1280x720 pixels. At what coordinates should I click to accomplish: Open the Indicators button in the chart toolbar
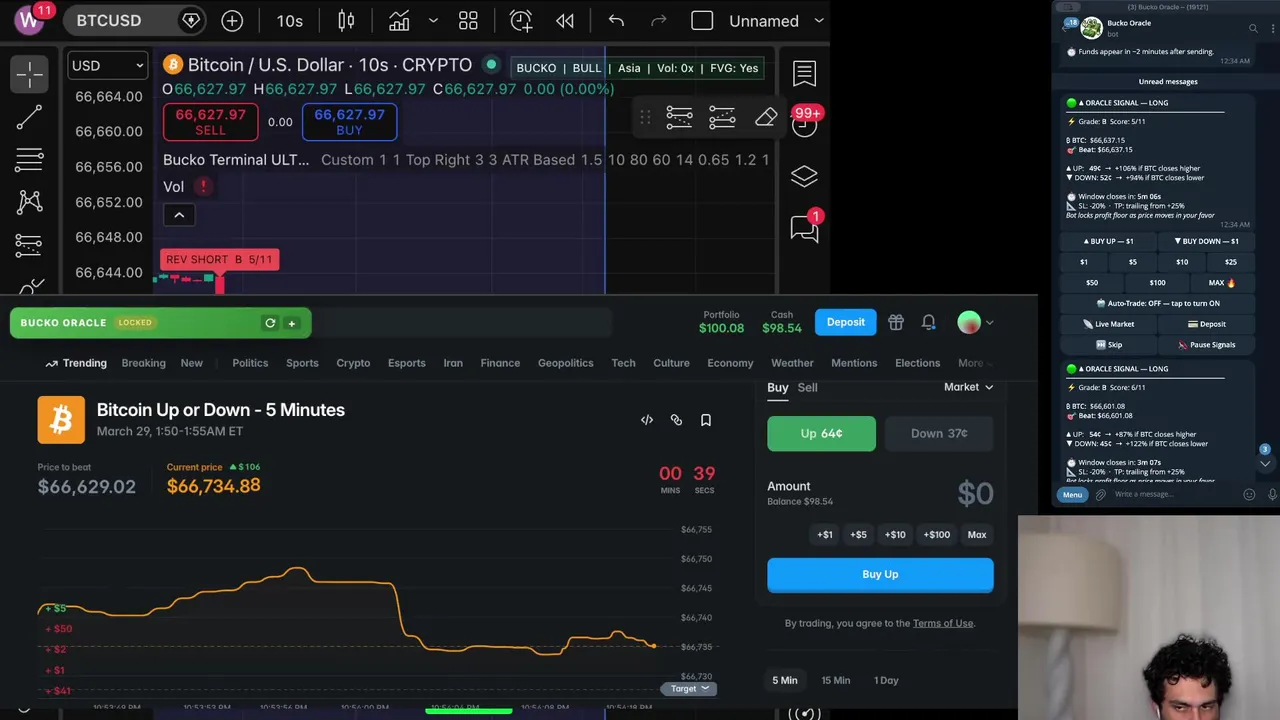click(x=399, y=21)
